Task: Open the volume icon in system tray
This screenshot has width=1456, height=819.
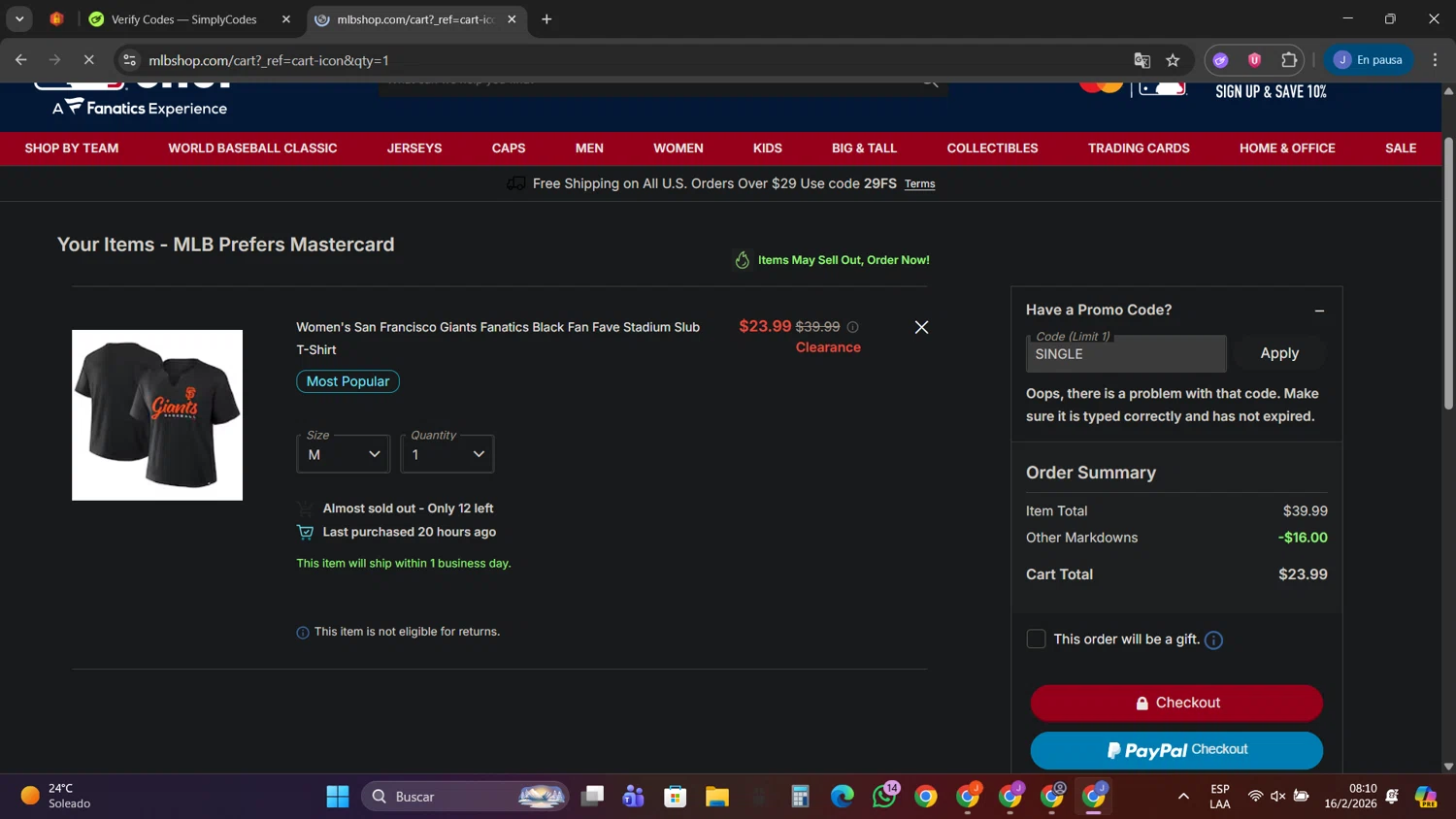Action: coord(1278,797)
